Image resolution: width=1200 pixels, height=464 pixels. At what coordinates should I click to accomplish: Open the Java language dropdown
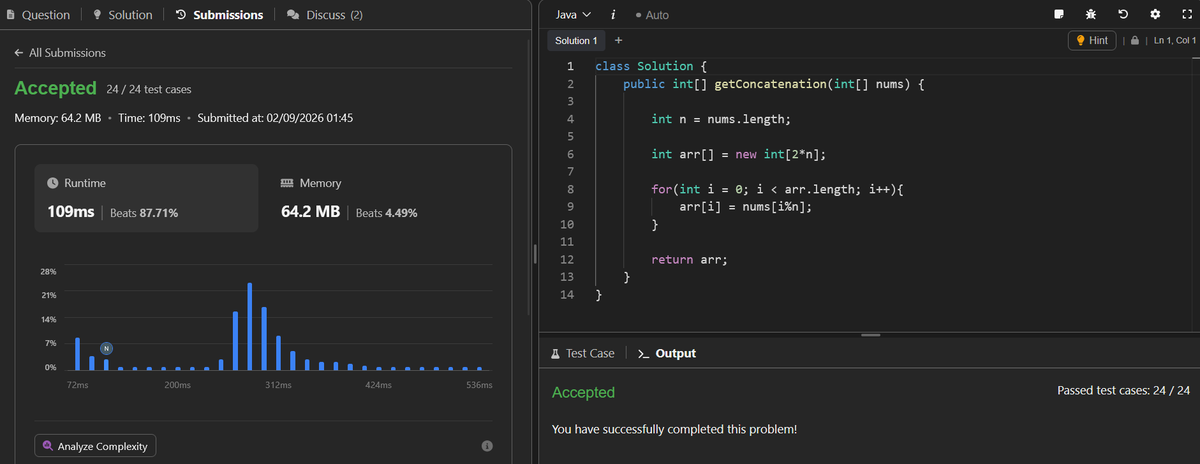tap(573, 15)
